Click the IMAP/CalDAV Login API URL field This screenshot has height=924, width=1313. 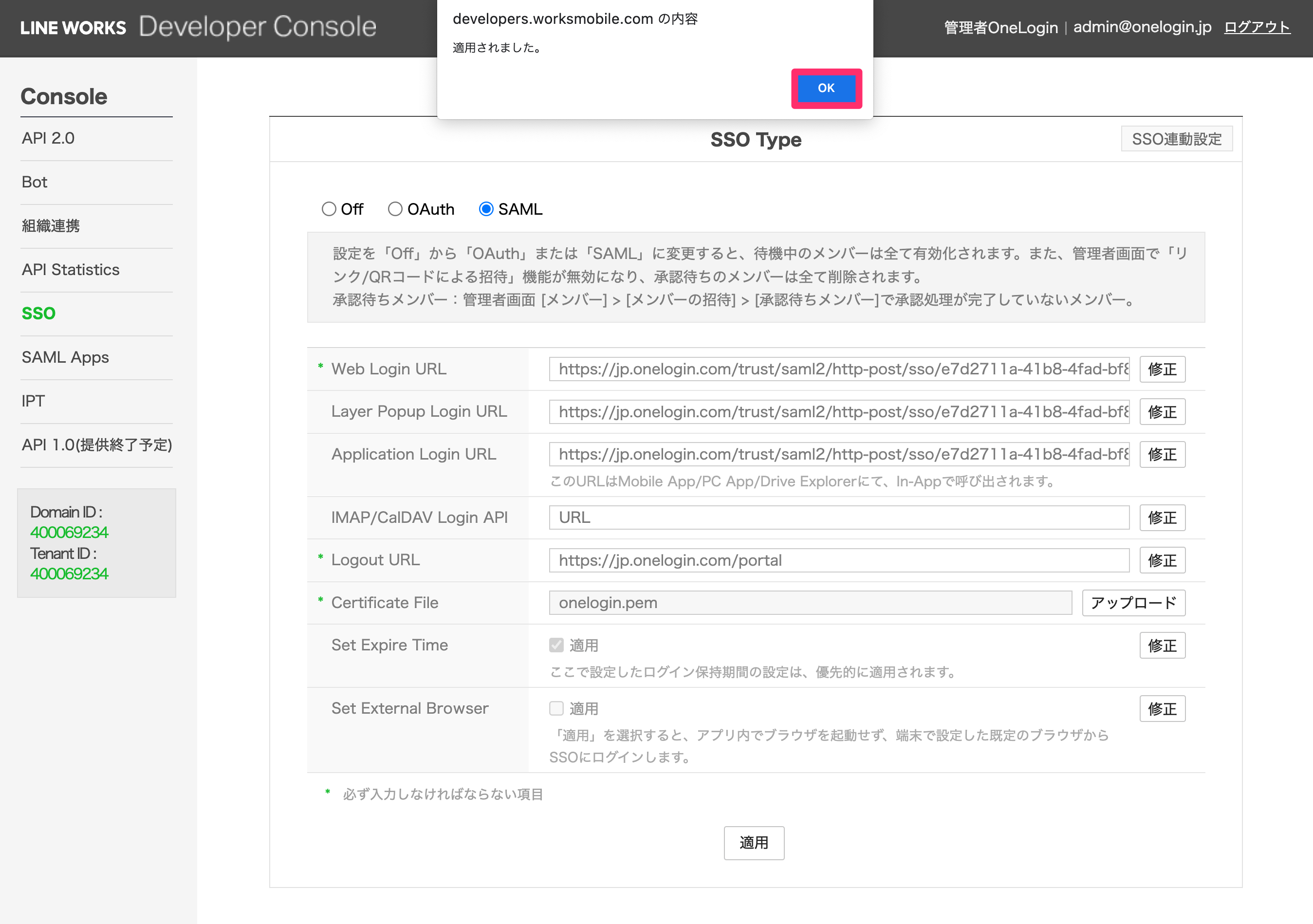[x=839, y=517]
